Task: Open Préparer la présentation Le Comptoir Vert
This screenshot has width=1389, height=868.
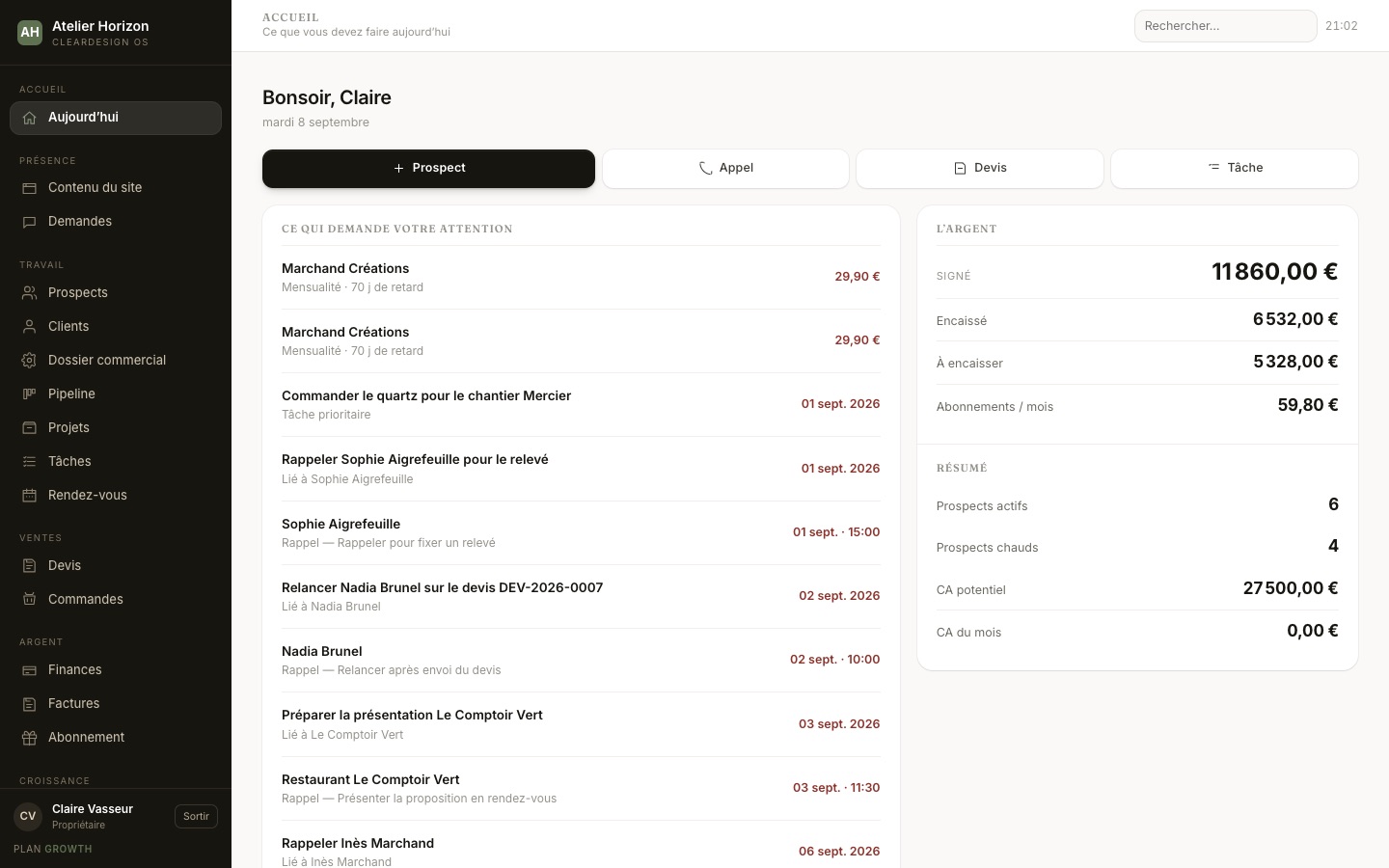Action: pyautogui.click(x=581, y=724)
